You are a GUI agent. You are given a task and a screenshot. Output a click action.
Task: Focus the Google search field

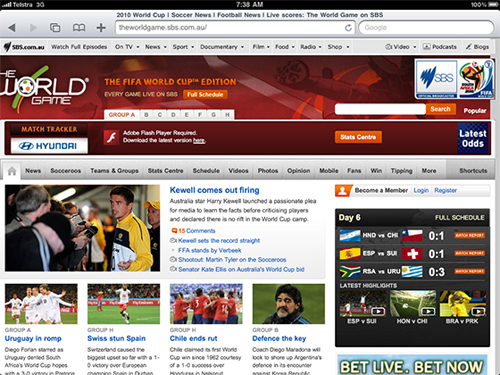(426, 28)
